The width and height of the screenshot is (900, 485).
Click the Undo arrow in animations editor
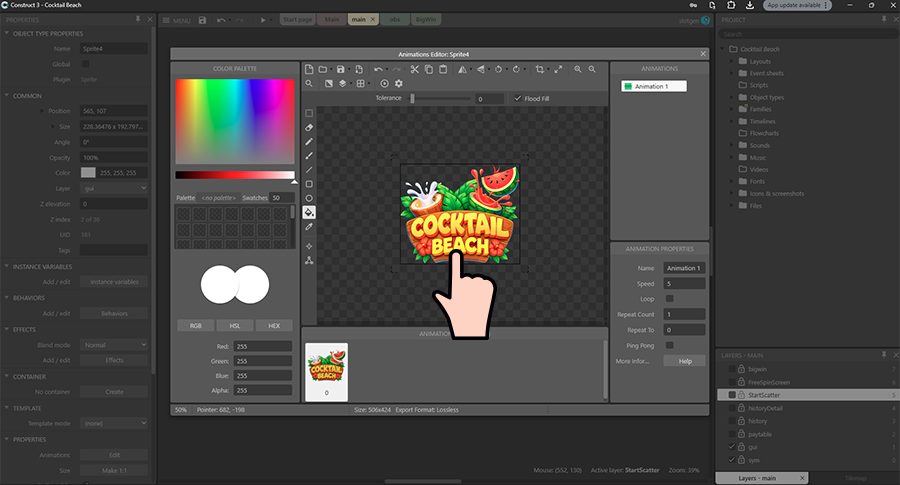point(378,69)
